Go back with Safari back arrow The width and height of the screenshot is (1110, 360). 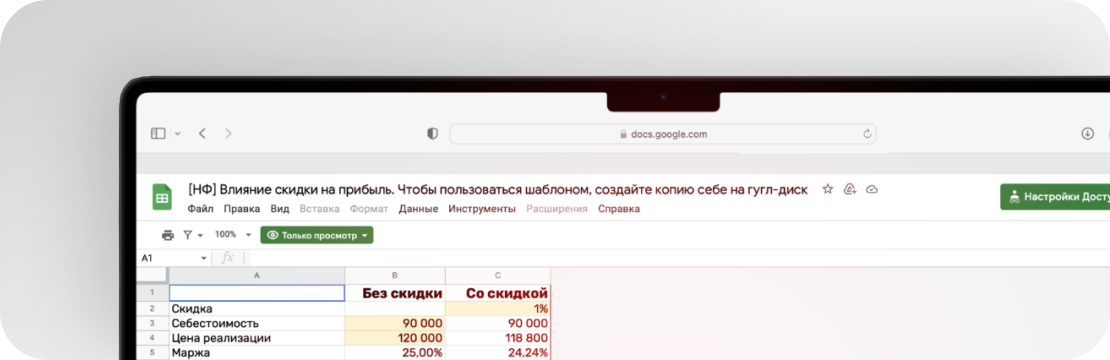tap(202, 133)
